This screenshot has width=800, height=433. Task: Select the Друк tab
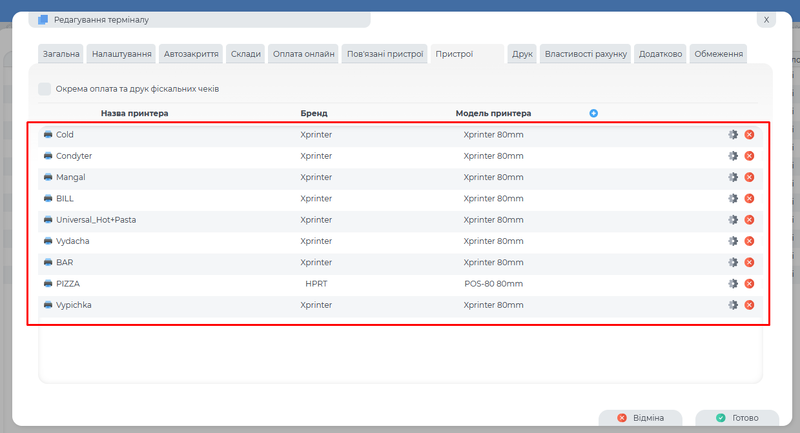click(x=522, y=53)
